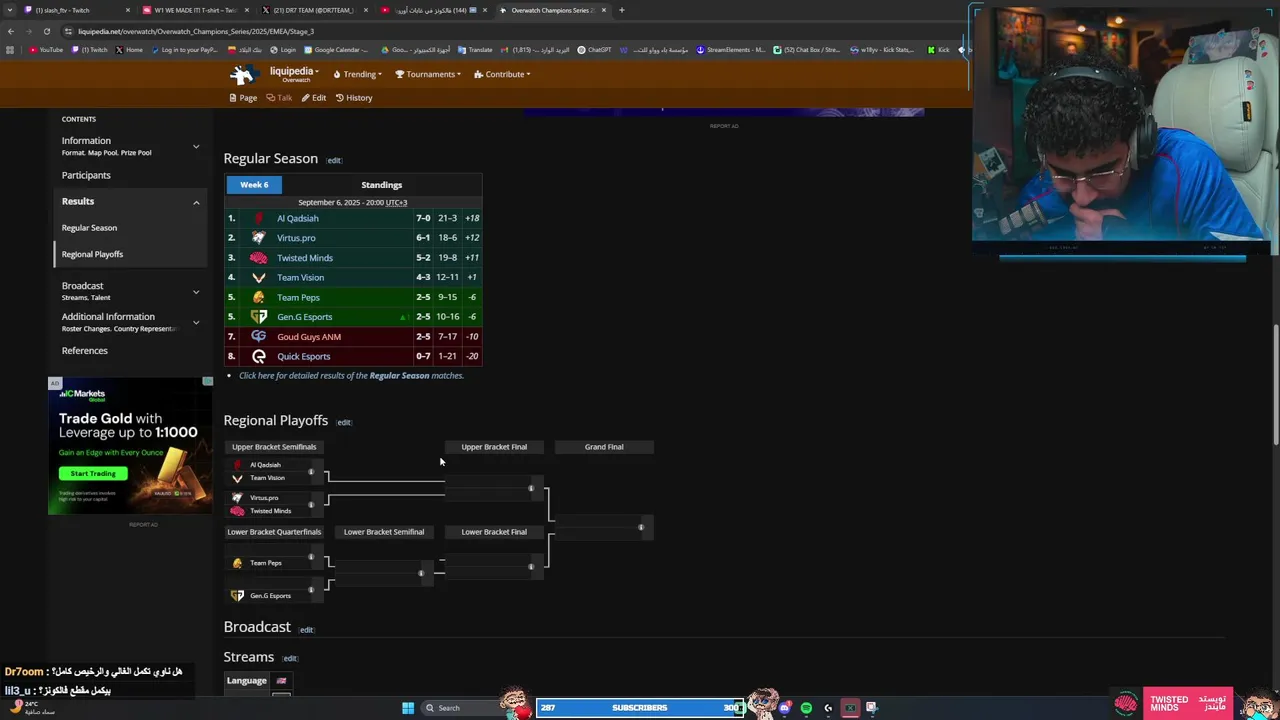Show Virtus.pro vs Twisted Minds match info
The image size is (1280, 720).
tap(311, 504)
